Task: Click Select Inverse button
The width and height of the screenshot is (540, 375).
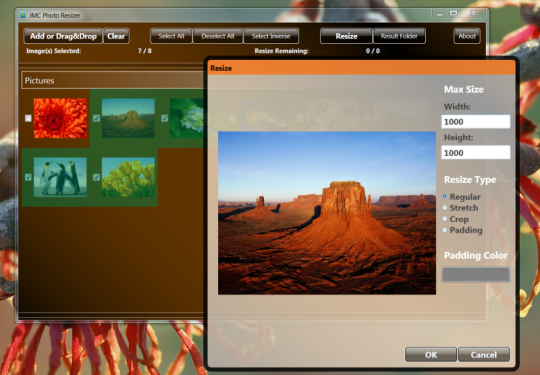Action: click(x=271, y=36)
